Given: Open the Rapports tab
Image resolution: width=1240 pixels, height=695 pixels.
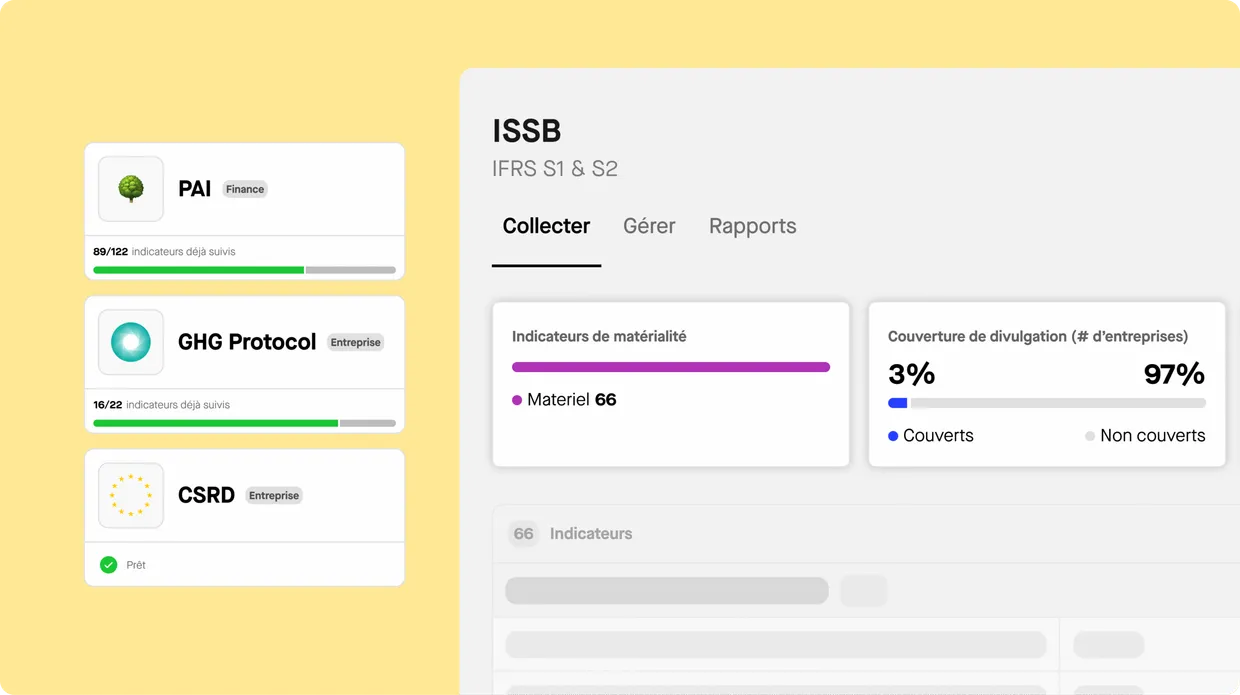Looking at the screenshot, I should coord(752,226).
